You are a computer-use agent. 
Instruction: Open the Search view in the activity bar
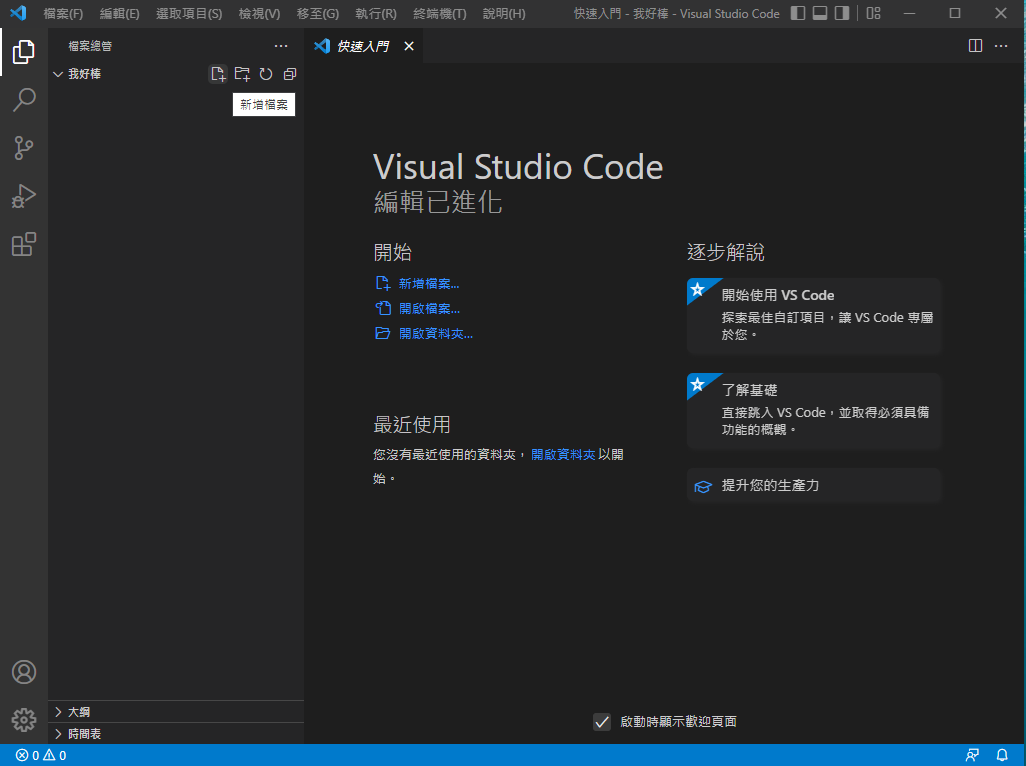[24, 99]
